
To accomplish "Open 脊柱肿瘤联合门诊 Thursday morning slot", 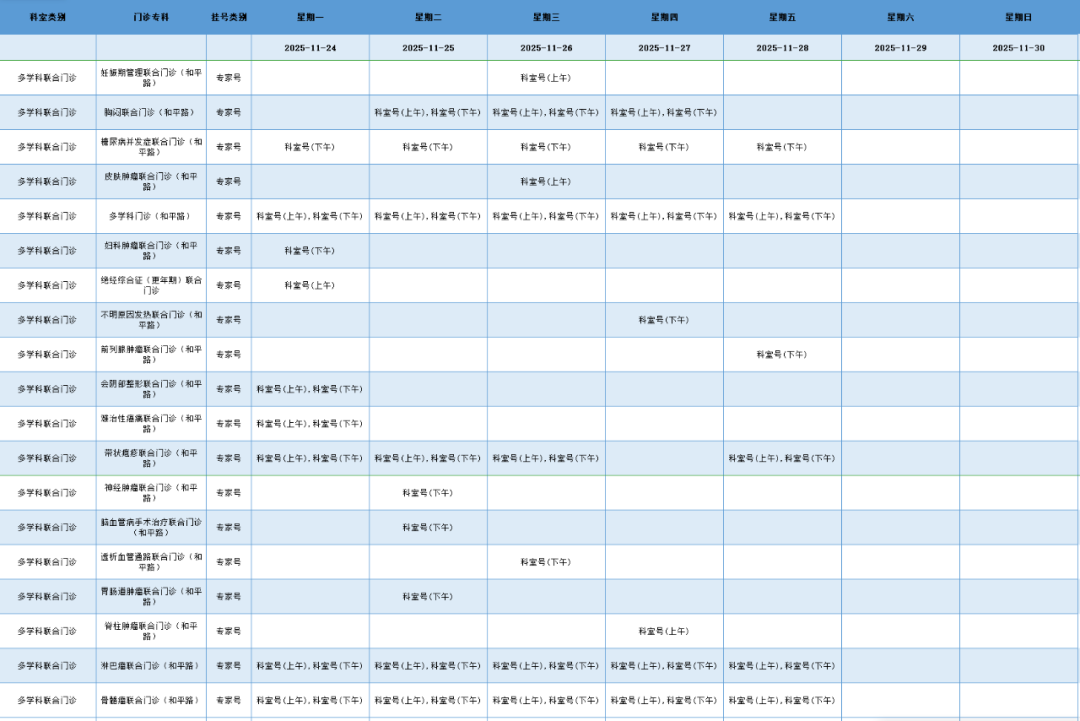I will click(x=664, y=631).
